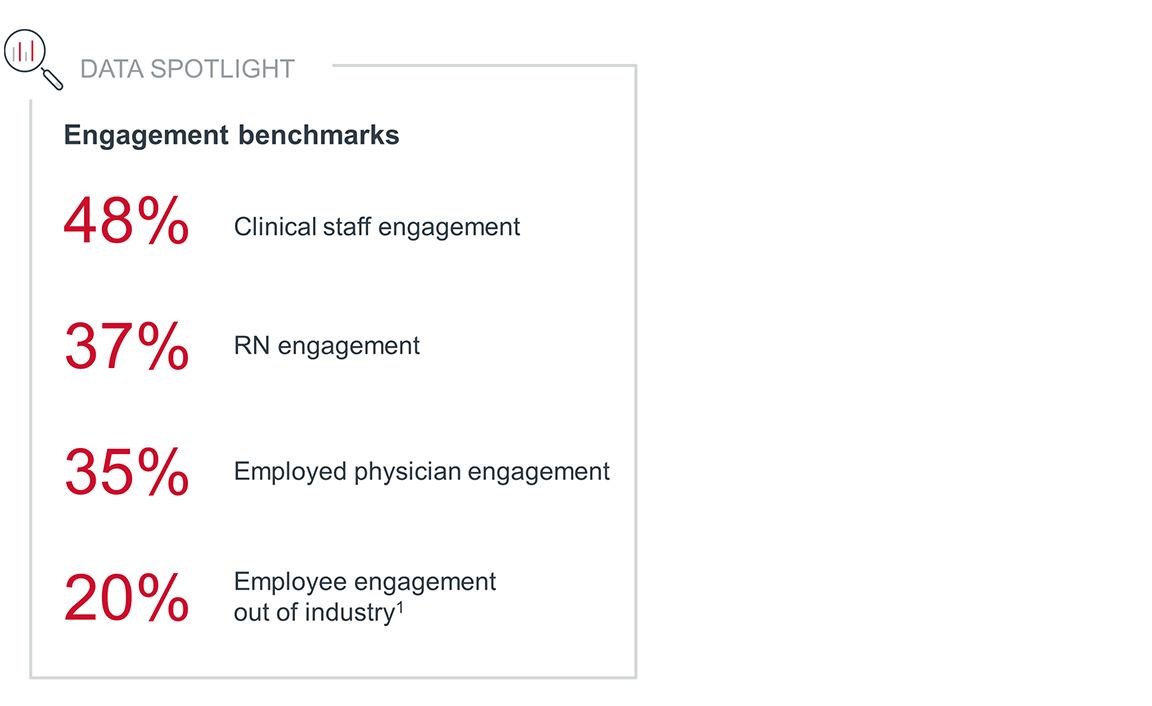Click the 20% figure
Screen dimensions: 1152x706
[x=126, y=597]
